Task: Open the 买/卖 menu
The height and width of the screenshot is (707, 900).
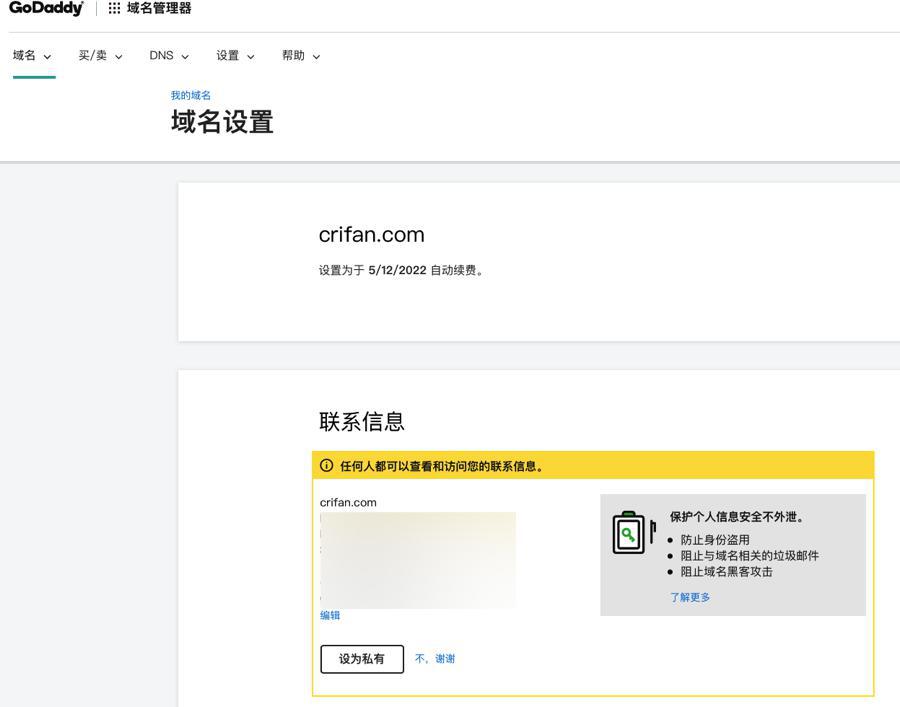Action: pyautogui.click(x=100, y=56)
